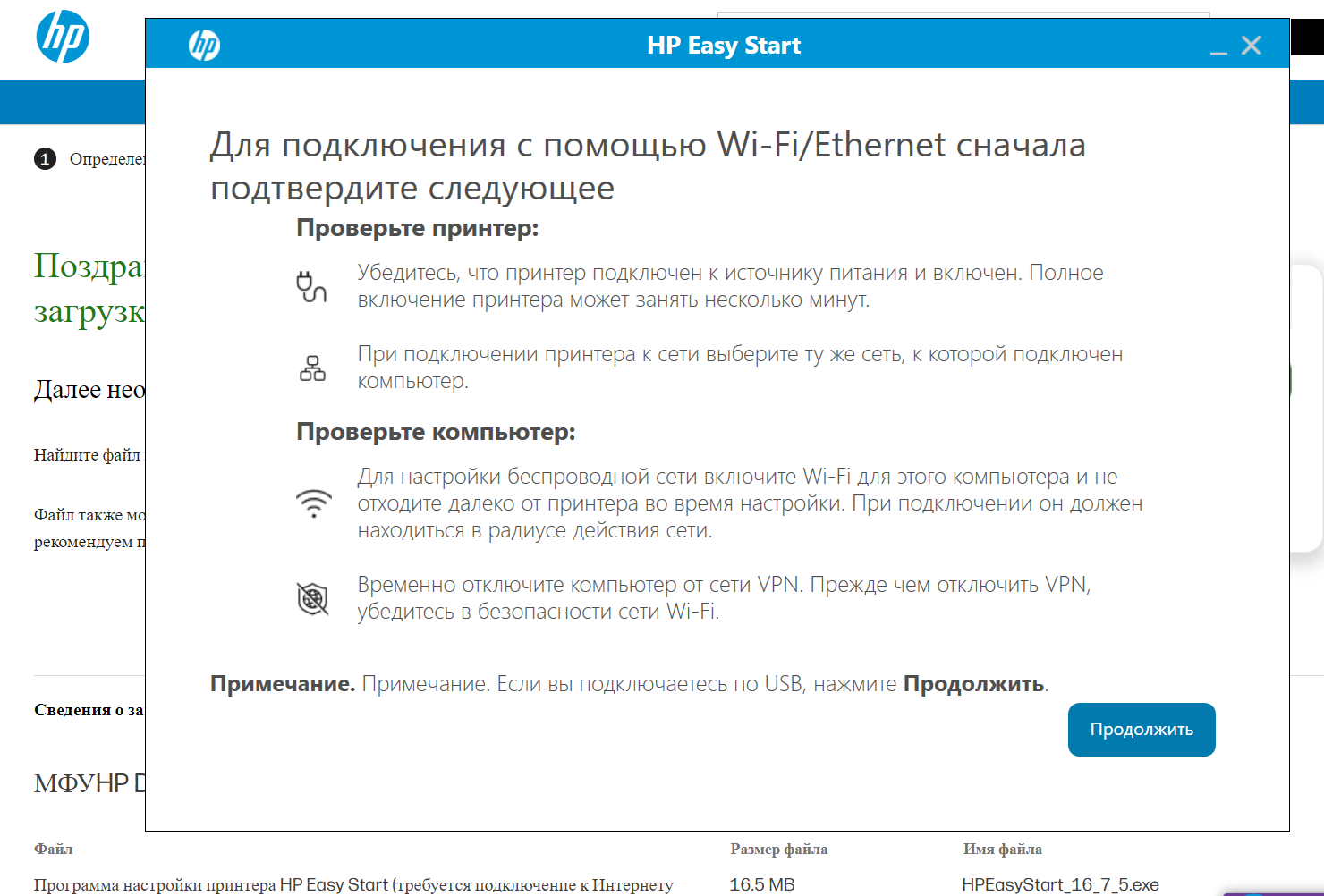Close the HP Easy Start window
This screenshot has width=1324, height=896.
click(x=1252, y=46)
